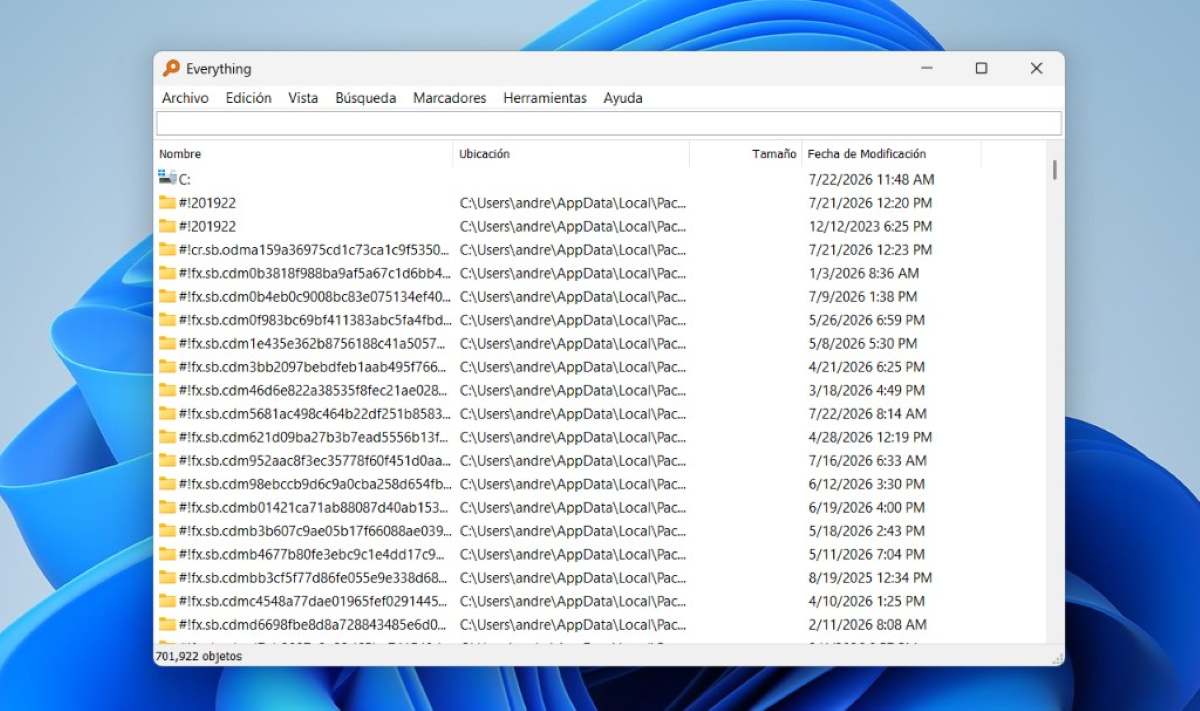The image size is (1200, 711).
Task: Click date '1/3/2026 8:36 AM'
Action: point(863,273)
